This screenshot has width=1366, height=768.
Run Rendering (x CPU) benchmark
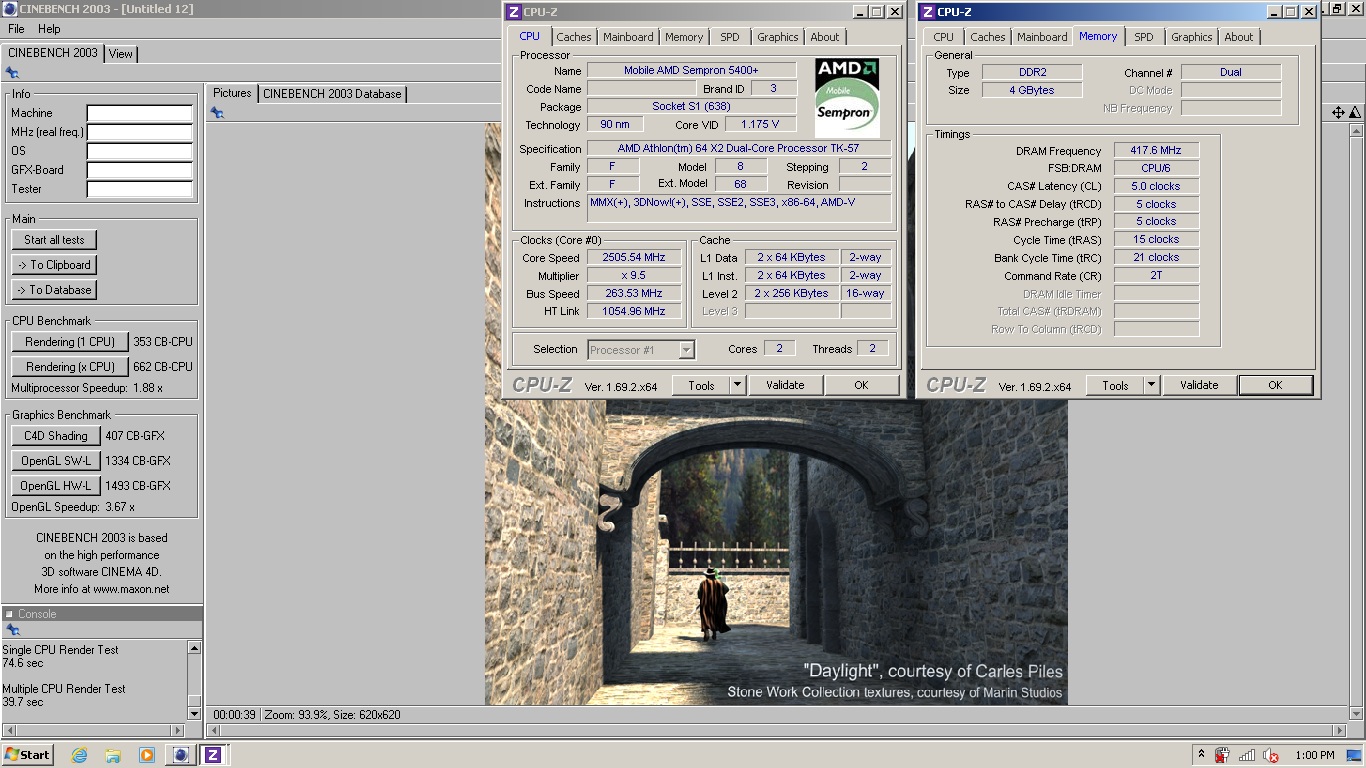click(70, 367)
